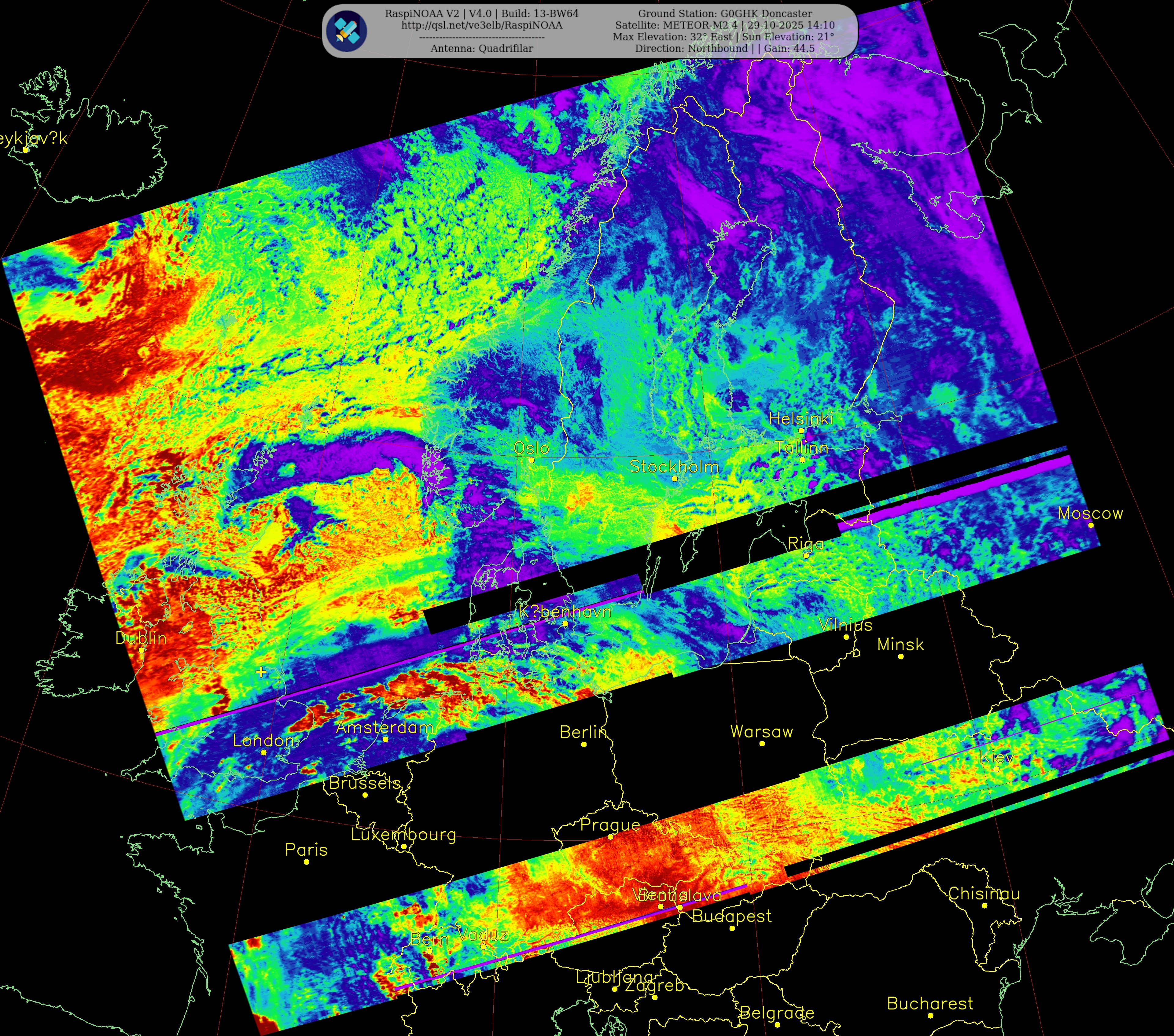Click the Warsaw city marker dot
This screenshot has width=1174, height=1036.
click(x=762, y=744)
